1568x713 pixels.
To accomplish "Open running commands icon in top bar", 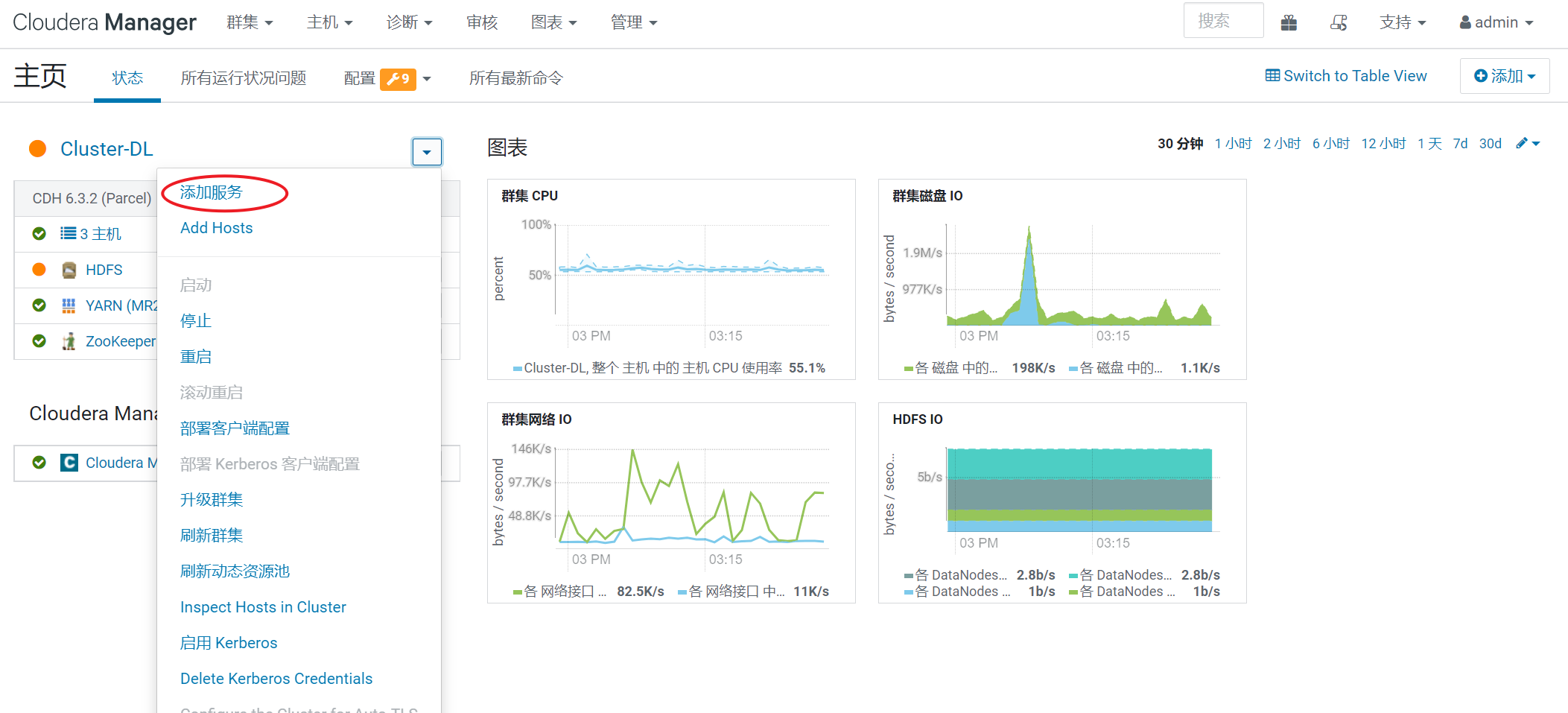I will tap(1339, 23).
